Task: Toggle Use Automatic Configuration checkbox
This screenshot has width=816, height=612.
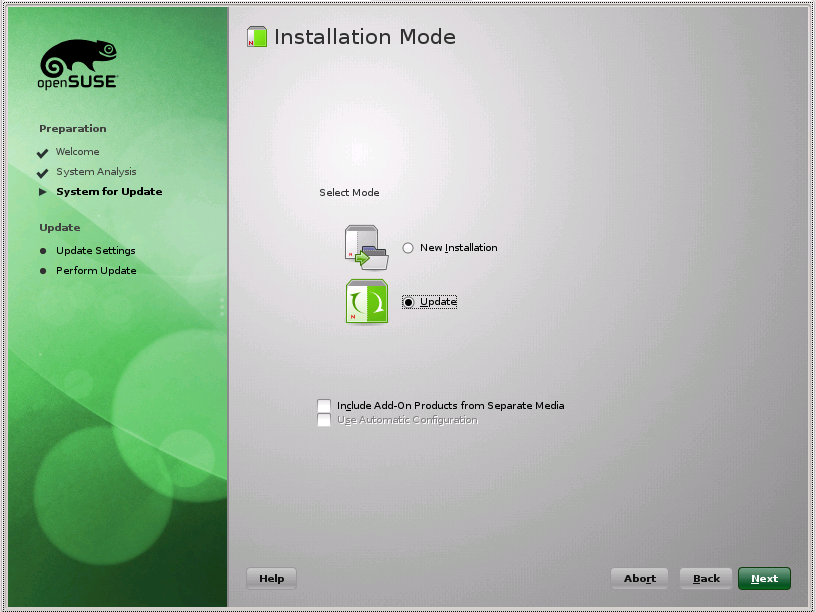Action: point(324,419)
